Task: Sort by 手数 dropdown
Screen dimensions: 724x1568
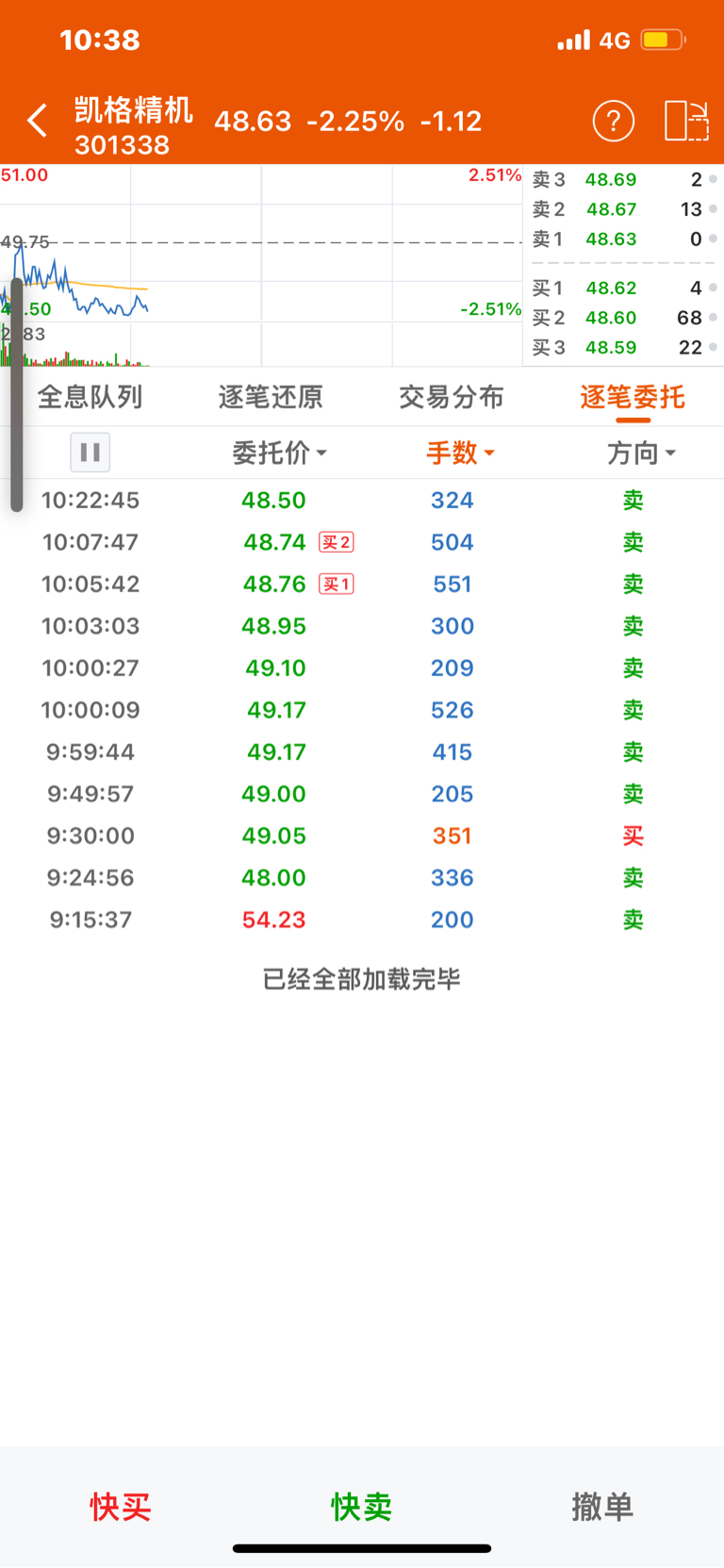Action: [x=460, y=453]
